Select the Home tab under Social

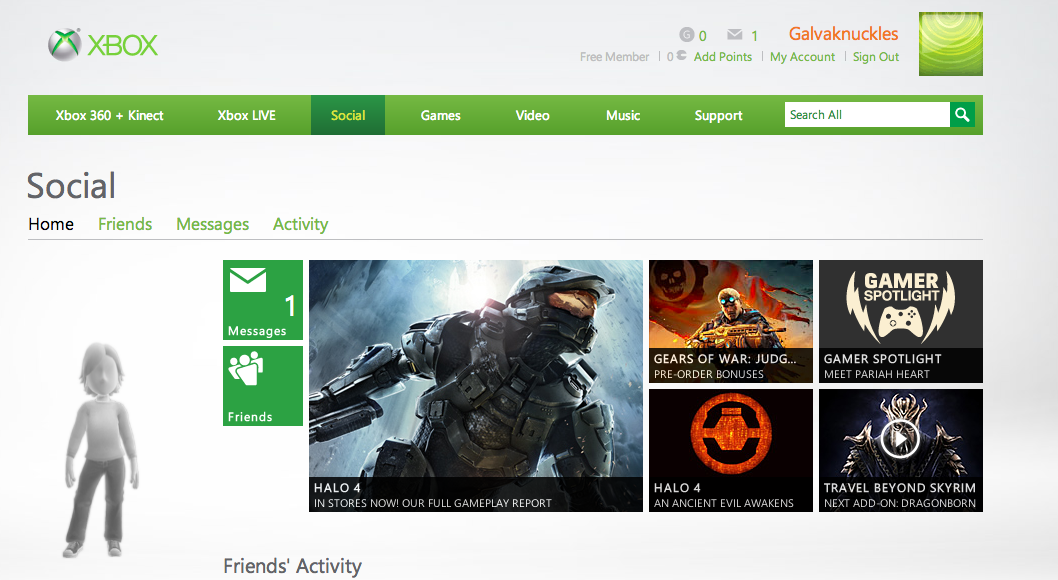point(51,224)
